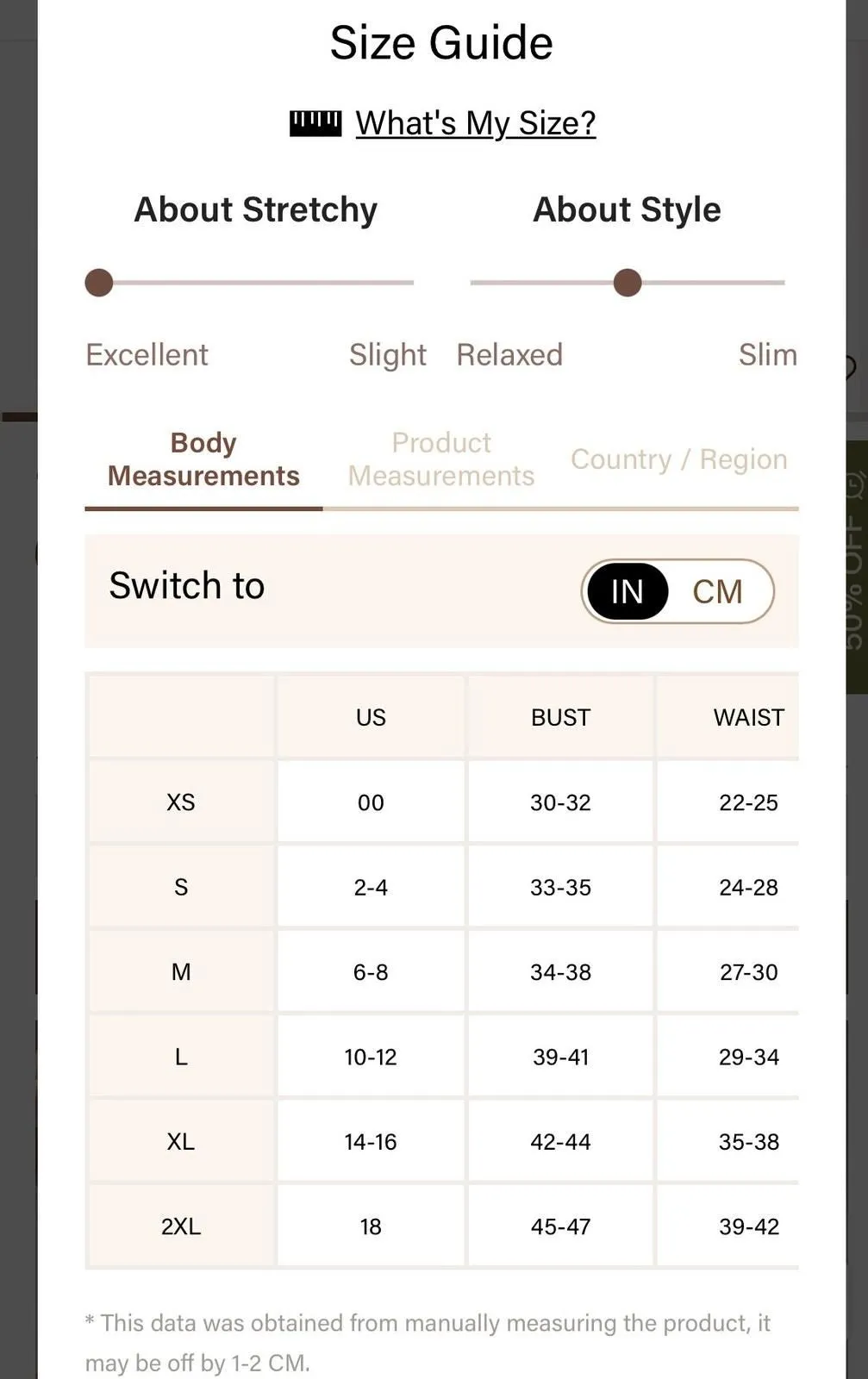Image resolution: width=868 pixels, height=1379 pixels.
Task: Click the S size row label
Action: (x=181, y=888)
